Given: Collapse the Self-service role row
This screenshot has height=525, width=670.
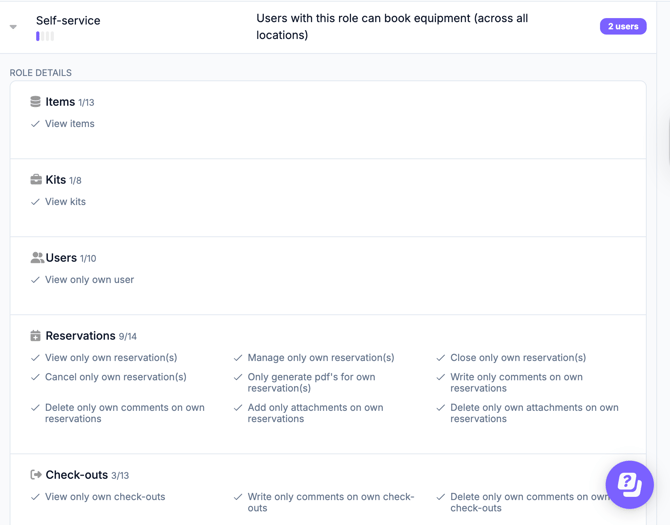Looking at the screenshot, I should point(13,27).
